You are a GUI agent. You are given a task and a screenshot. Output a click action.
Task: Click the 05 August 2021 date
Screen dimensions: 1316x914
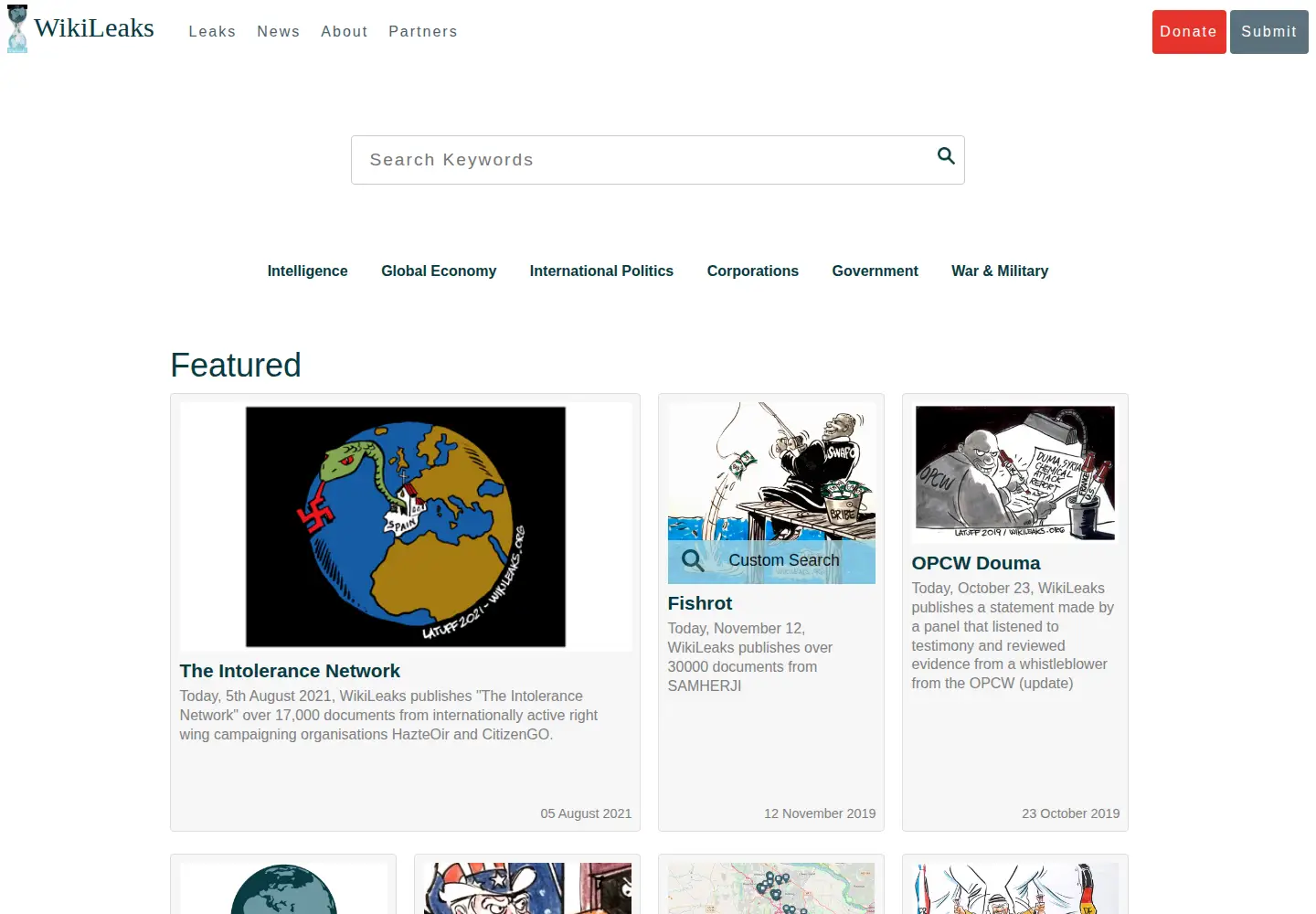click(x=586, y=813)
